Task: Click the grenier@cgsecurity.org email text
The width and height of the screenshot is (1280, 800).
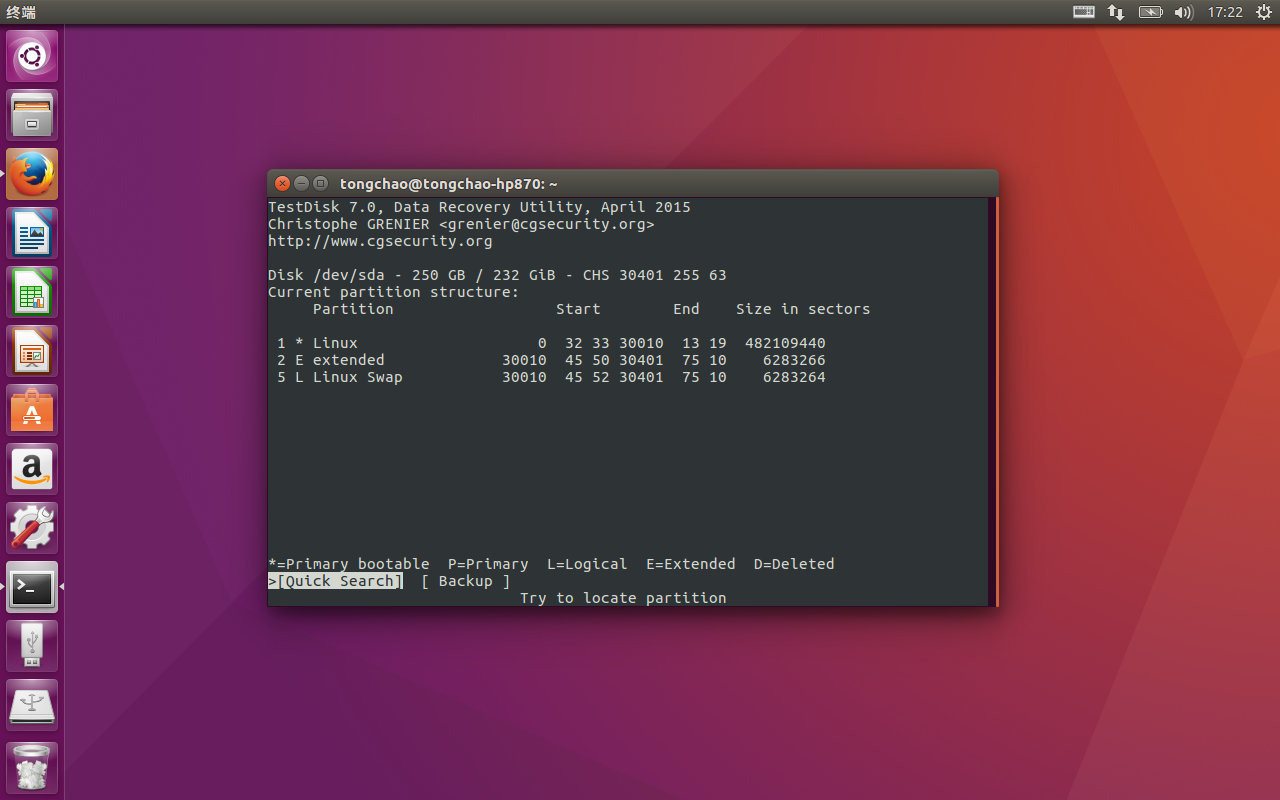Action: (546, 224)
